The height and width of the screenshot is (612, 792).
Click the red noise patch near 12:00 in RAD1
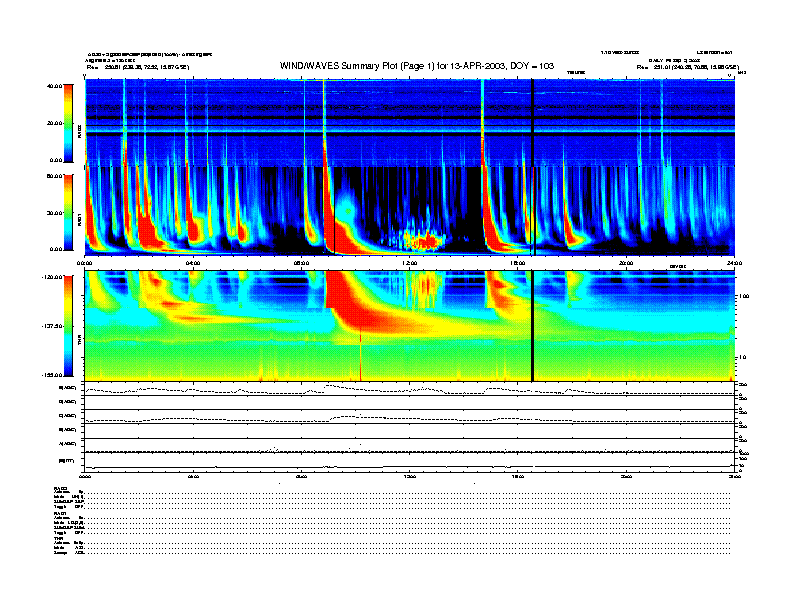tap(423, 241)
